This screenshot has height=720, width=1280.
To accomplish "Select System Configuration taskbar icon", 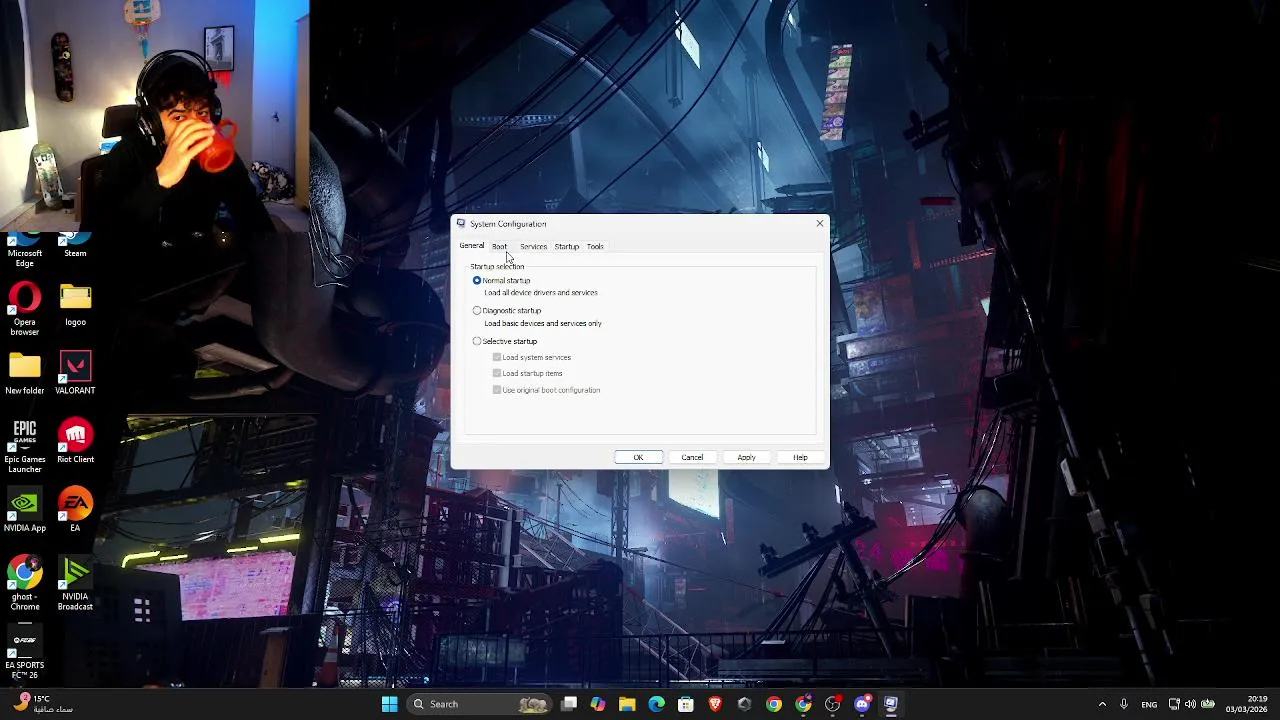I will pyautogui.click(x=891, y=704).
